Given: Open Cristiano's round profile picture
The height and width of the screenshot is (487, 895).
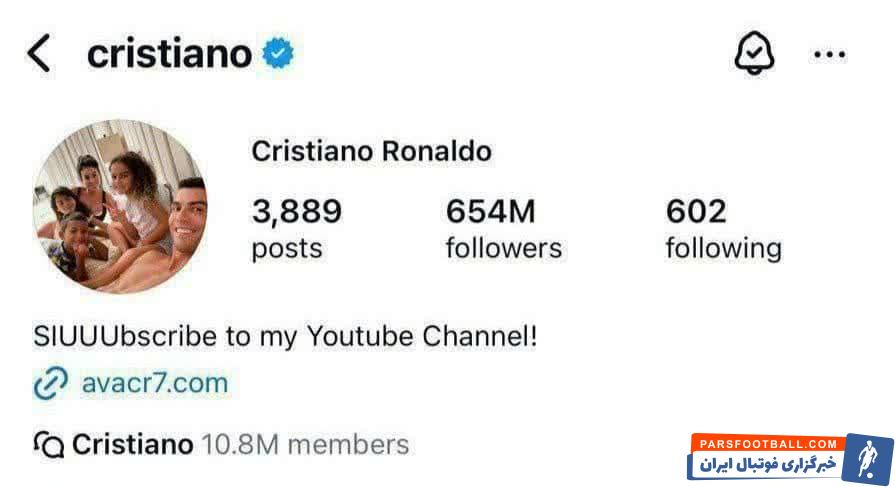Looking at the screenshot, I should click(x=120, y=207).
